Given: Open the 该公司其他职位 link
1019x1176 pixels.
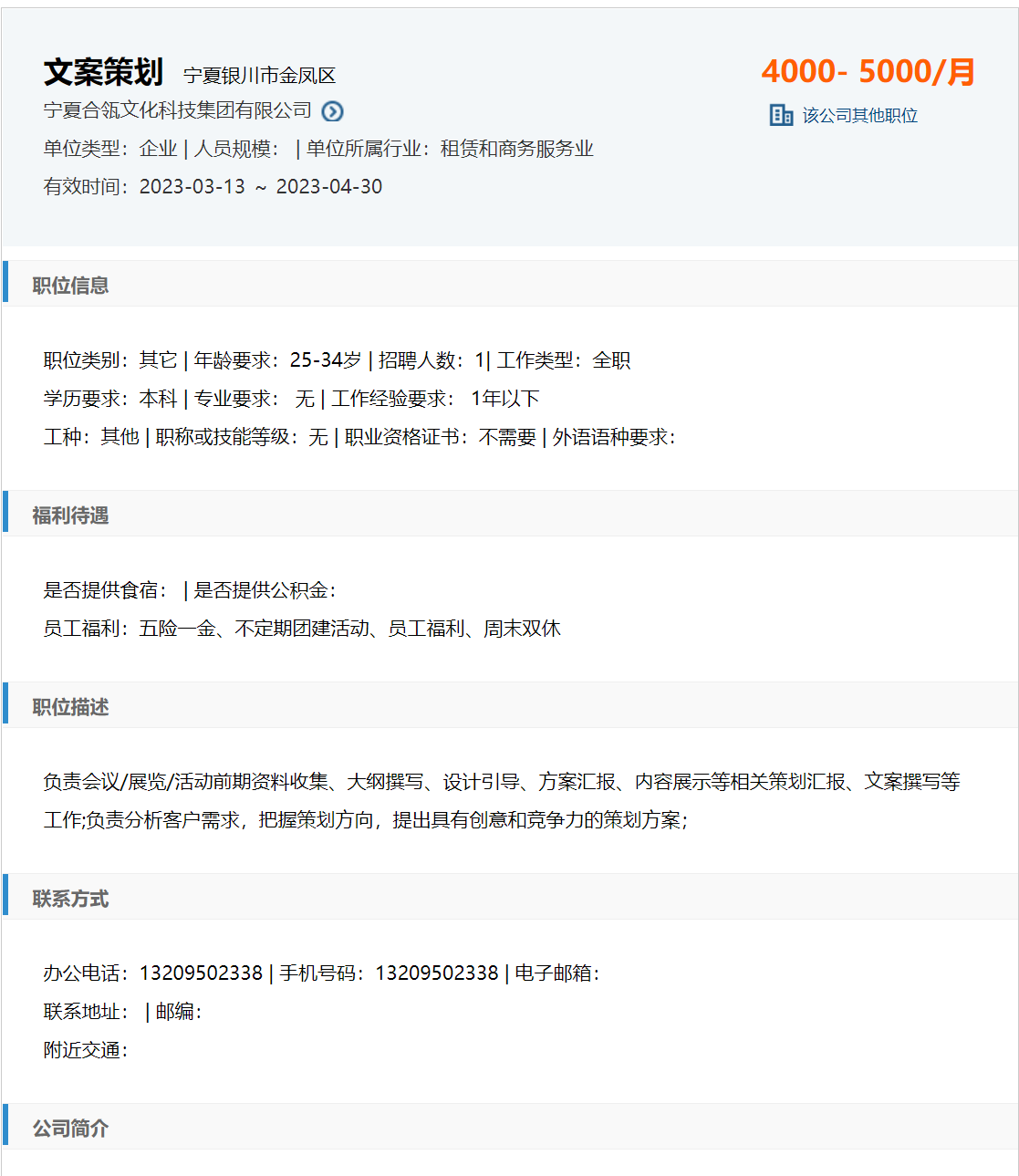Looking at the screenshot, I should [x=859, y=116].
